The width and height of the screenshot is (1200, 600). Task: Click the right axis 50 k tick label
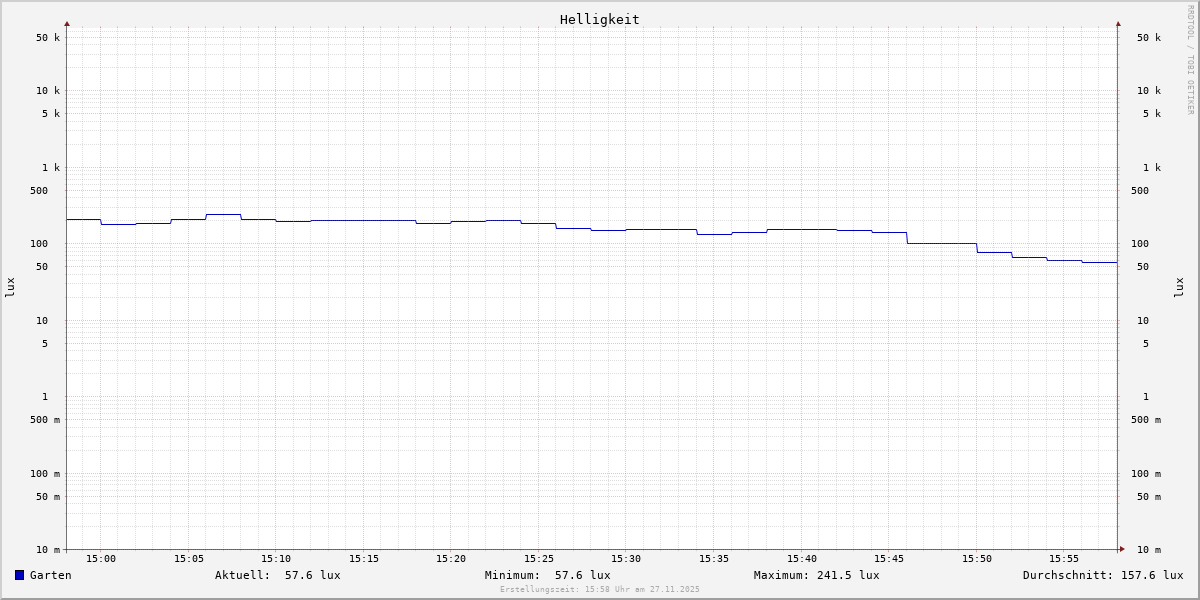click(x=1148, y=38)
